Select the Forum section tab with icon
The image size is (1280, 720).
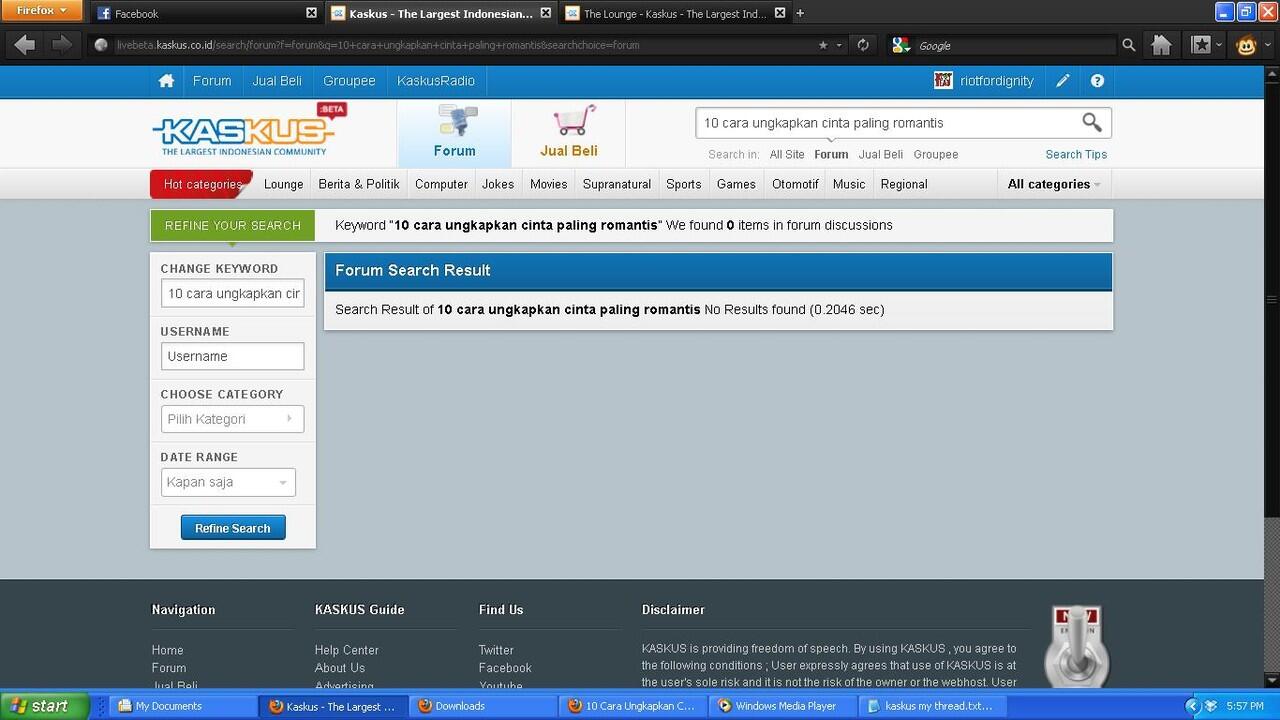click(454, 133)
